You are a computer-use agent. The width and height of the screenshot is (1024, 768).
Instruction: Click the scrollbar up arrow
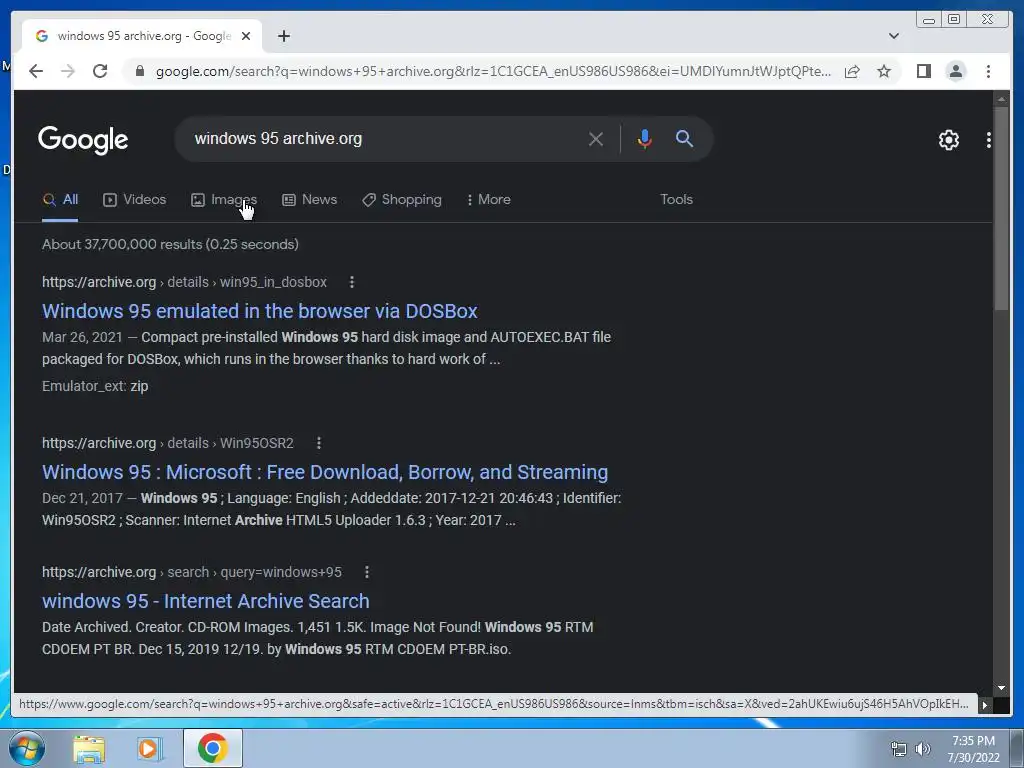(x=1001, y=99)
